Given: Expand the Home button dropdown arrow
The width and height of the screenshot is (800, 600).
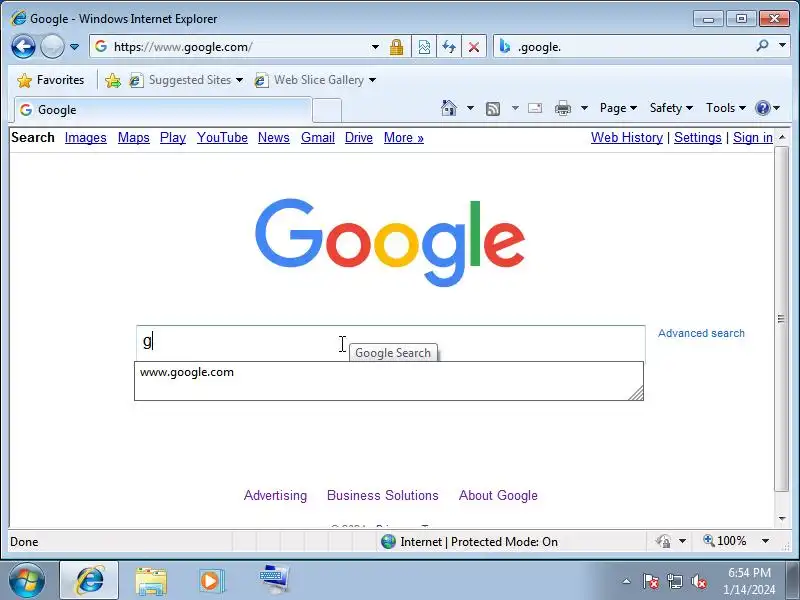Looking at the screenshot, I should 470,108.
